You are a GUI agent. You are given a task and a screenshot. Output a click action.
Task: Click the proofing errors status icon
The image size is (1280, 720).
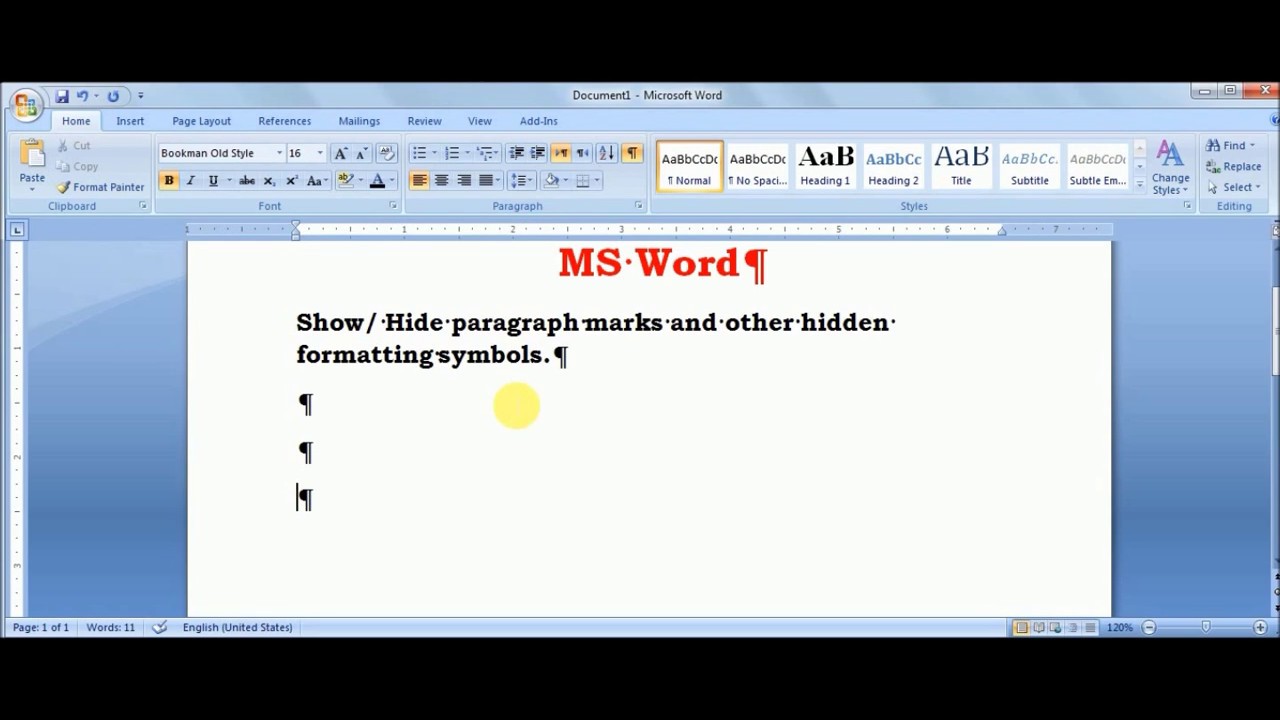coord(160,627)
